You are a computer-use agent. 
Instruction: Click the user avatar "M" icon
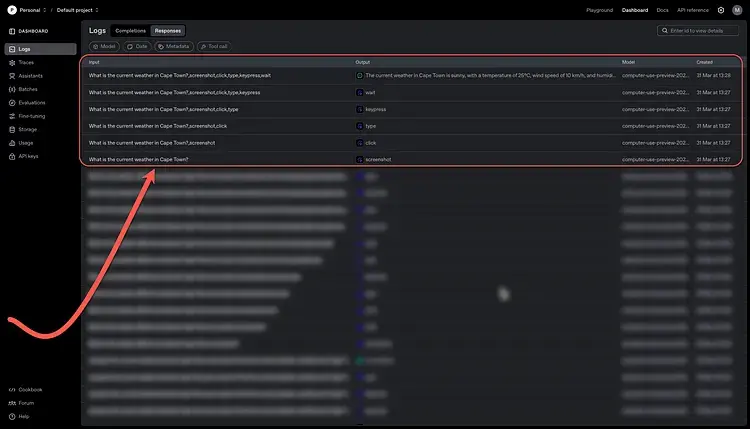click(x=738, y=10)
